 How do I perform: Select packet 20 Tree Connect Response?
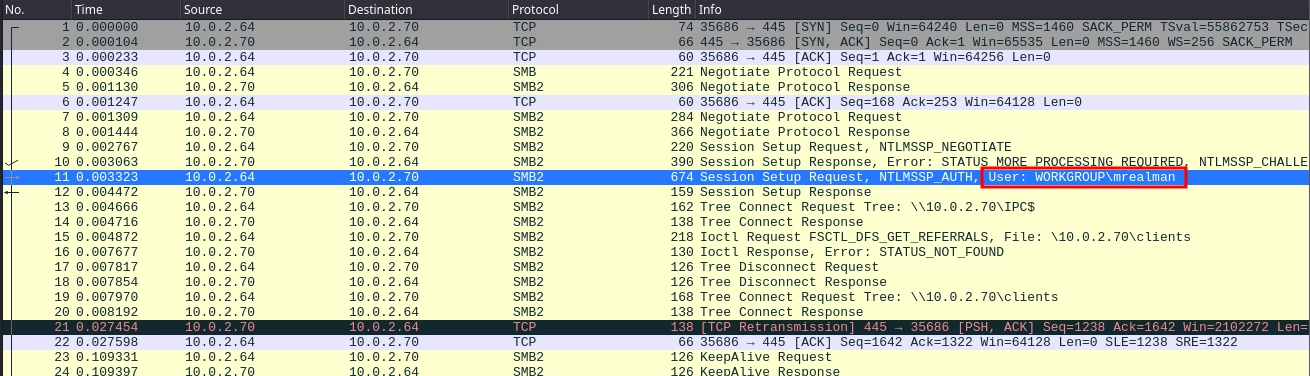pyautogui.click(x=655, y=312)
